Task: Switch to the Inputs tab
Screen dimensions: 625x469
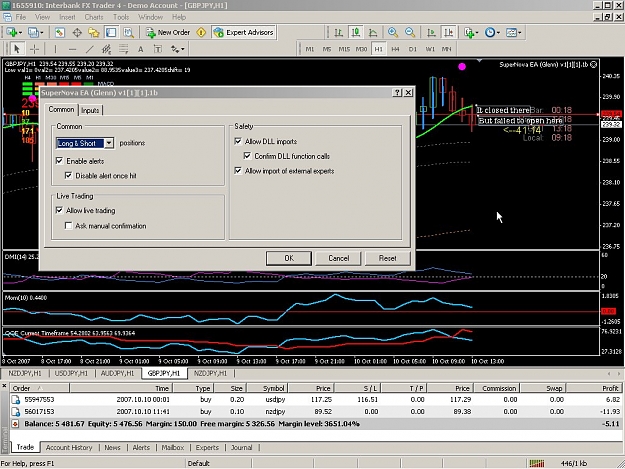Action: [x=90, y=110]
